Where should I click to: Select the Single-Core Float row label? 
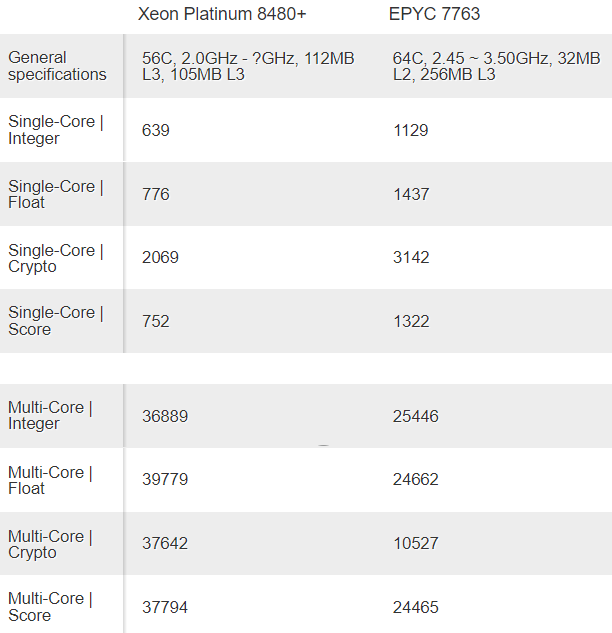(55, 194)
